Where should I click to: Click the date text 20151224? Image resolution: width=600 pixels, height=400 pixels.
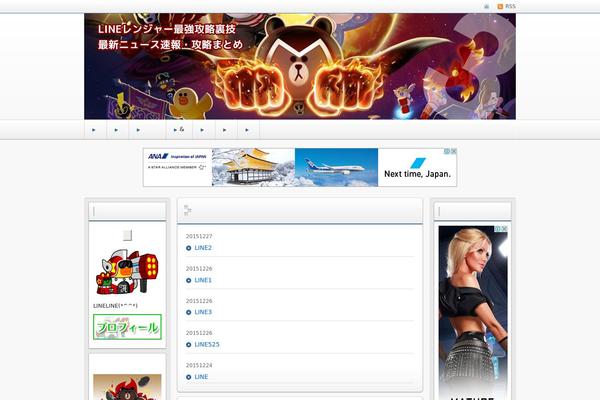click(199, 366)
